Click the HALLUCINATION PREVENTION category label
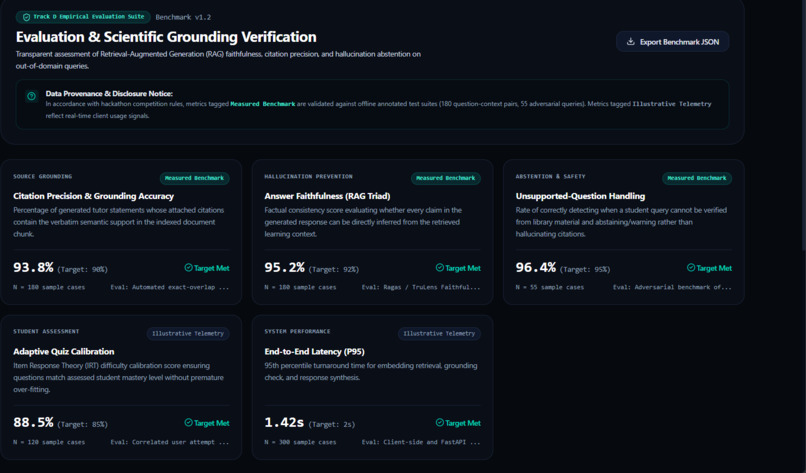This screenshot has height=473, width=806. coord(308,176)
